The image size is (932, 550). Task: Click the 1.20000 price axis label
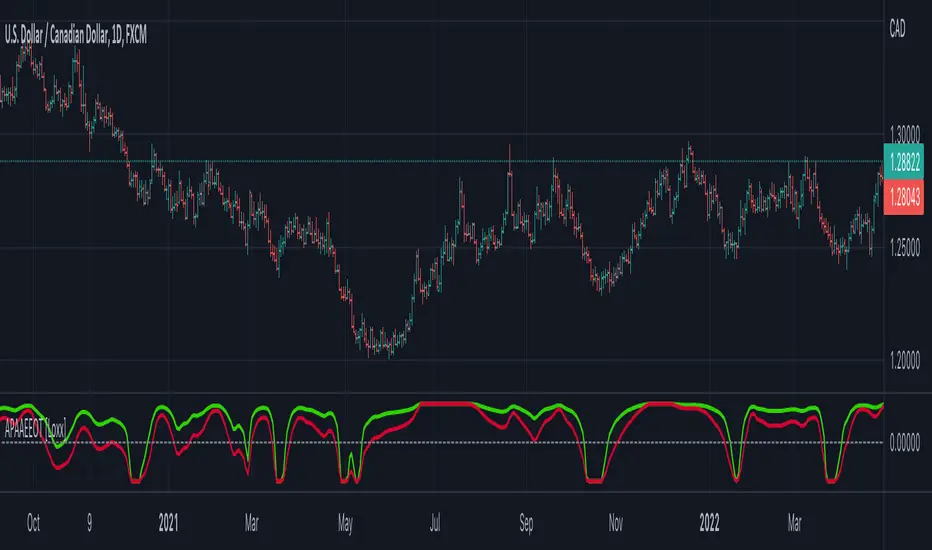(905, 360)
